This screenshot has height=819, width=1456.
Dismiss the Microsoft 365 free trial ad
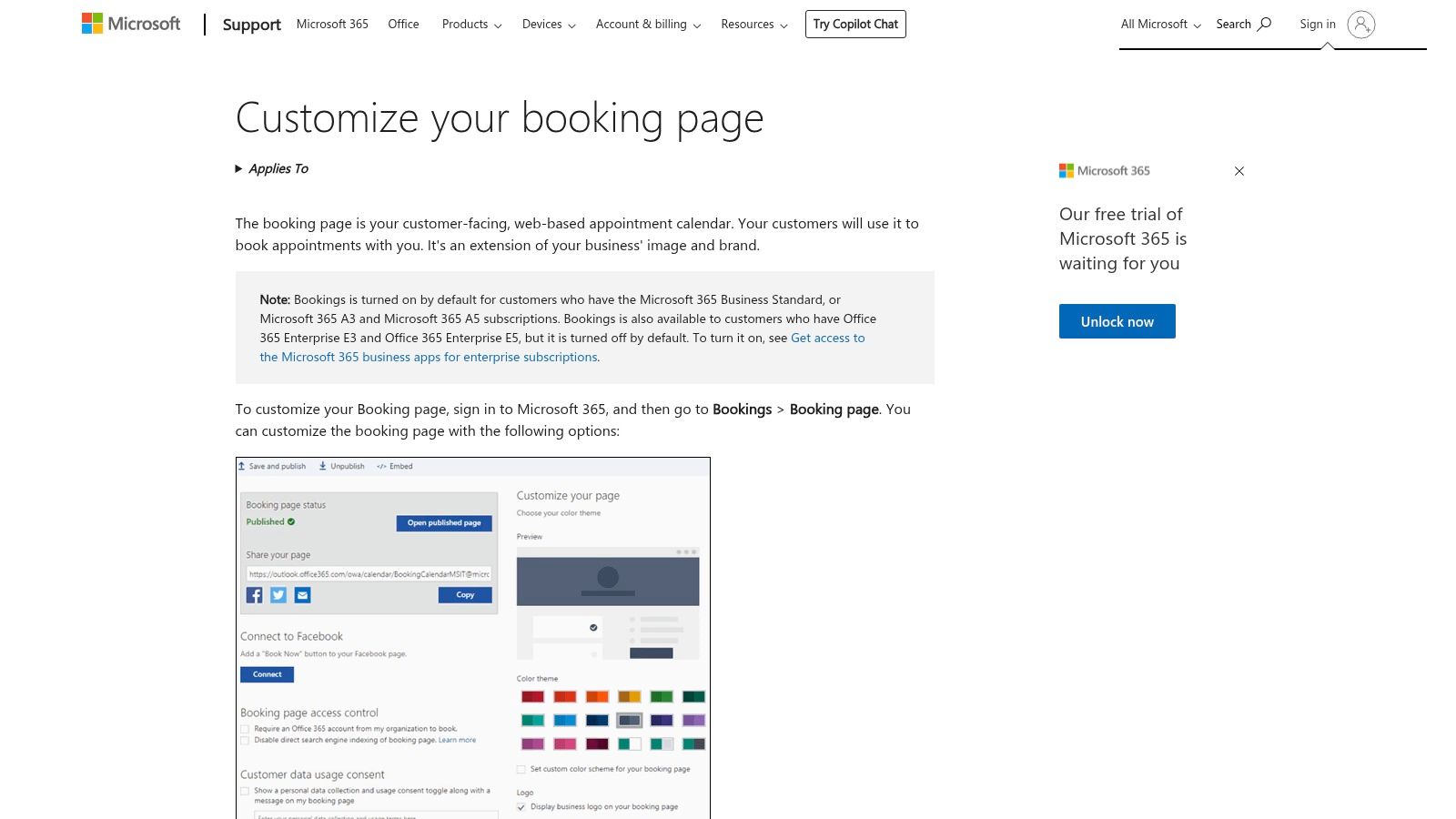[1239, 171]
